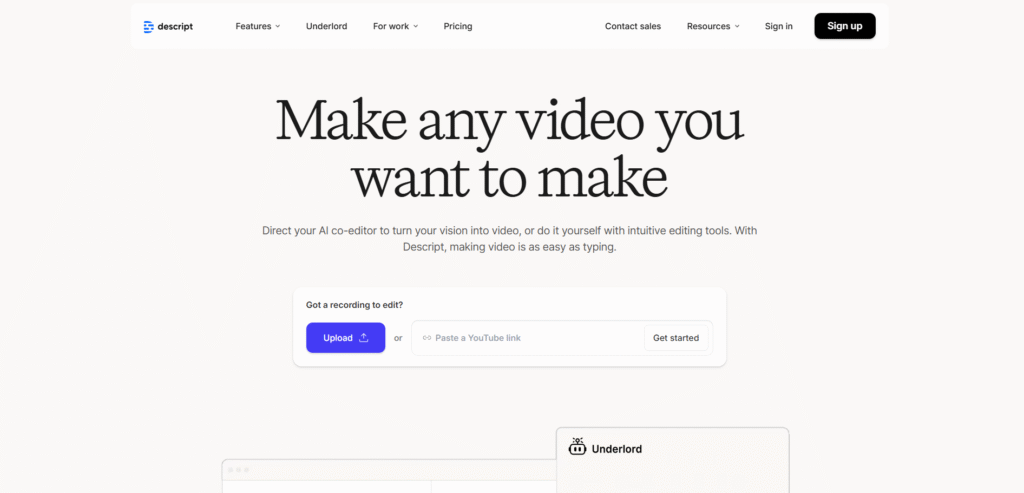
Task: Click Contact sales link
Action: point(633,27)
